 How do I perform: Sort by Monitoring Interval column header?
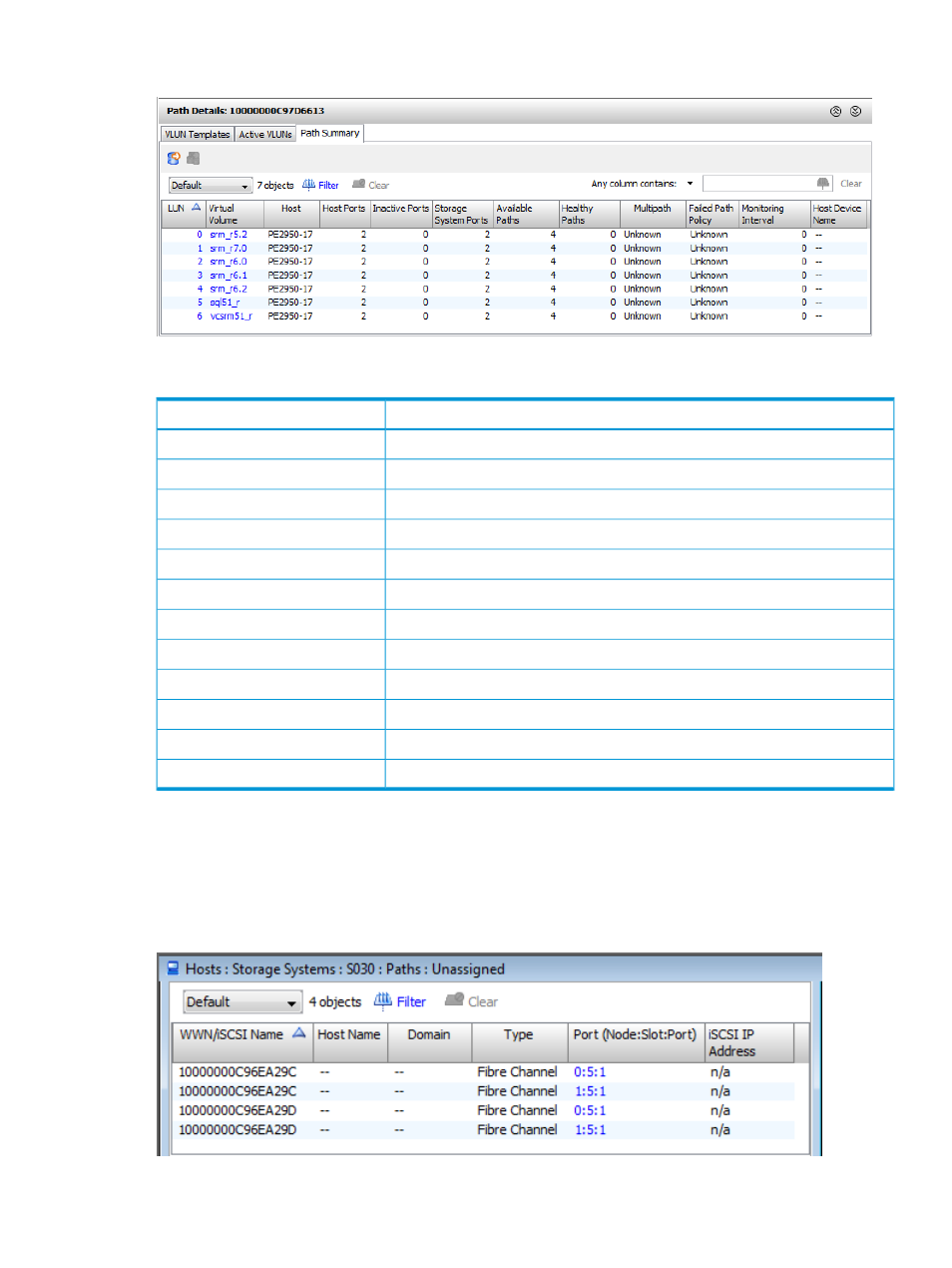point(774,214)
